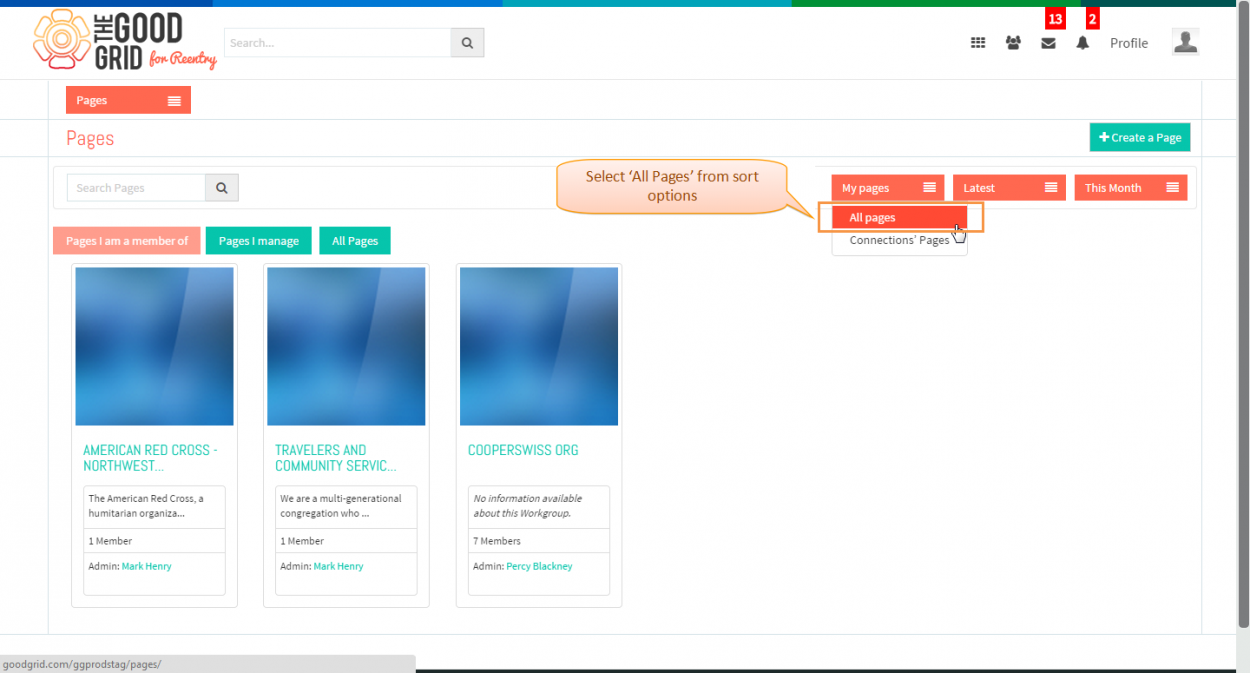Open American Red Cross page thumbnail
Viewport: 1250px width, 673px height.
tap(154, 346)
